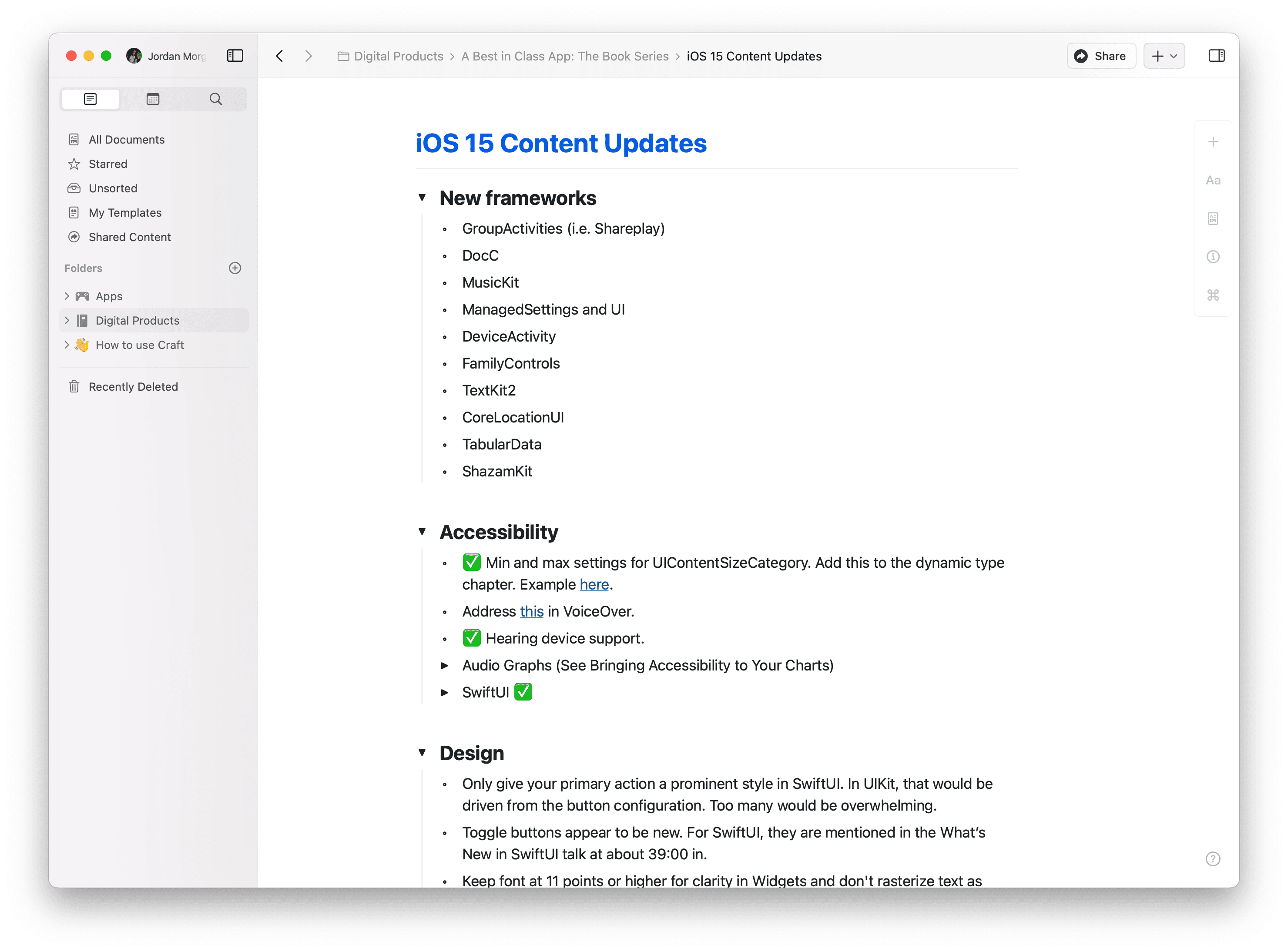Click Digital Products breadcrumb
1288x952 pixels.
pos(398,56)
